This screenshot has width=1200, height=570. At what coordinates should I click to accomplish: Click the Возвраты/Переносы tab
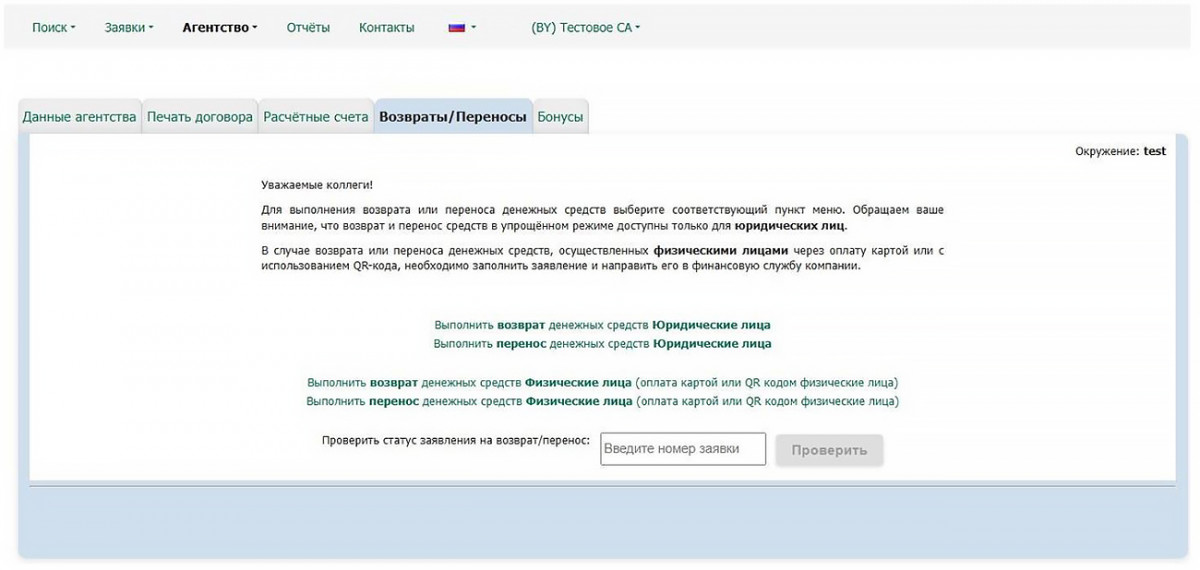[453, 117]
